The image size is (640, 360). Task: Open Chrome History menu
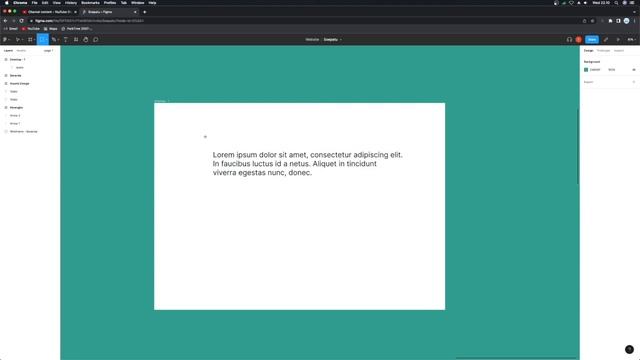(71, 3)
